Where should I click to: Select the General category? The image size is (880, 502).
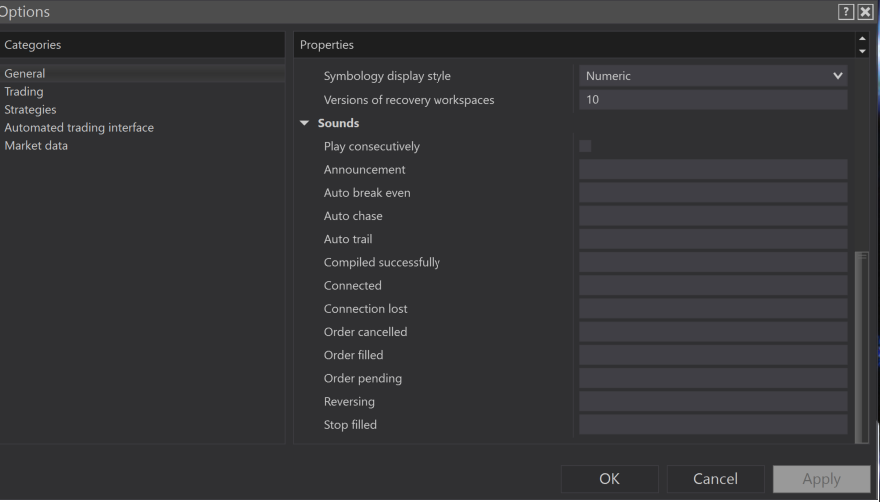click(x=25, y=73)
